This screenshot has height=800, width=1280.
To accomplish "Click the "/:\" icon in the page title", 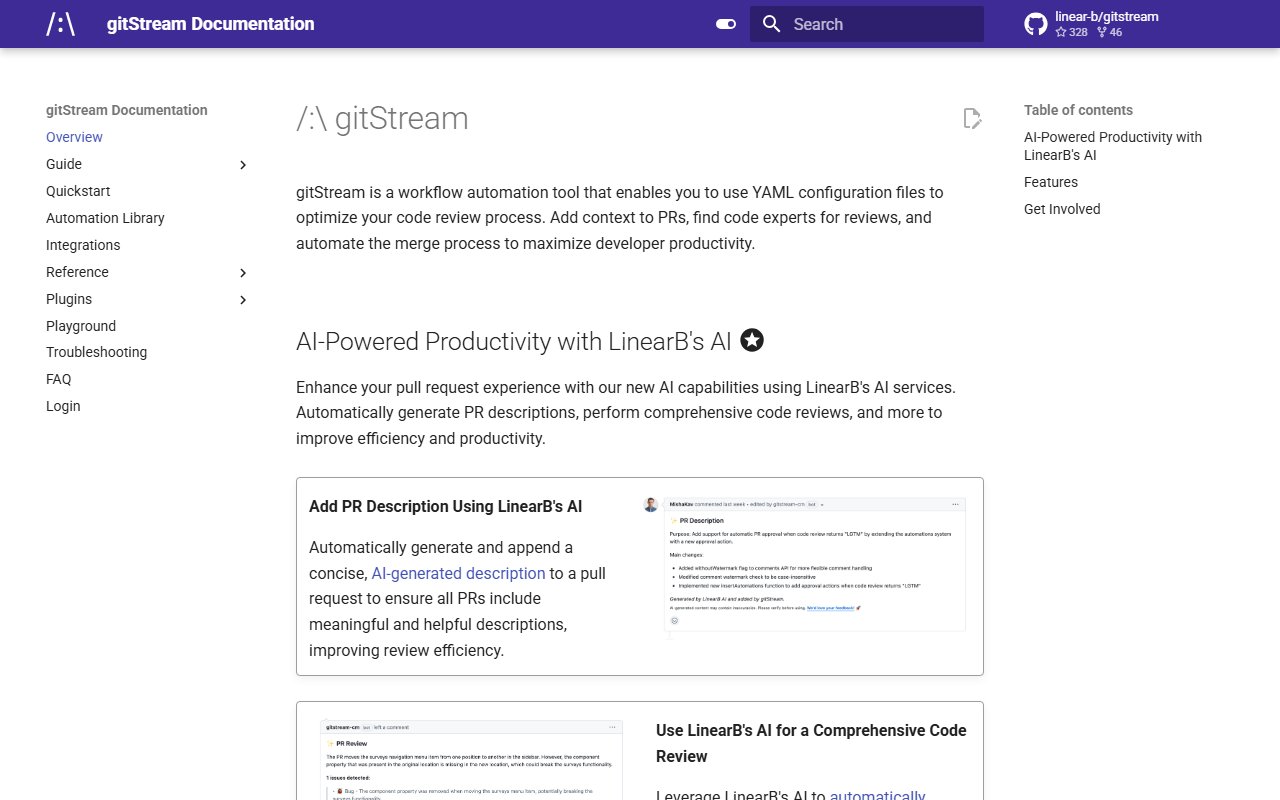I will pyautogui.click(x=312, y=118).
